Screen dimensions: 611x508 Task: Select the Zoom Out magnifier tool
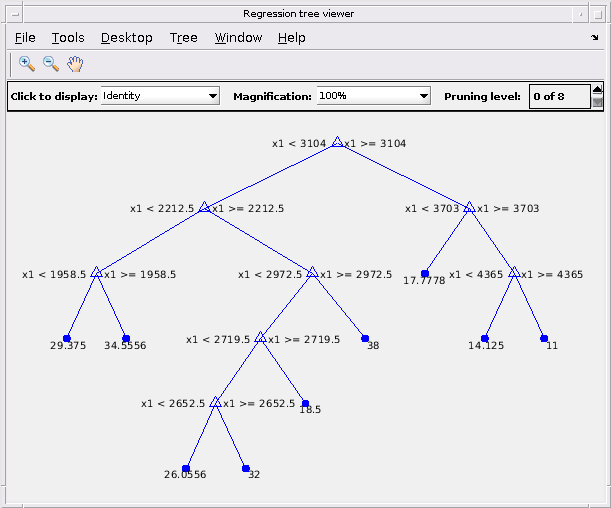(51, 64)
